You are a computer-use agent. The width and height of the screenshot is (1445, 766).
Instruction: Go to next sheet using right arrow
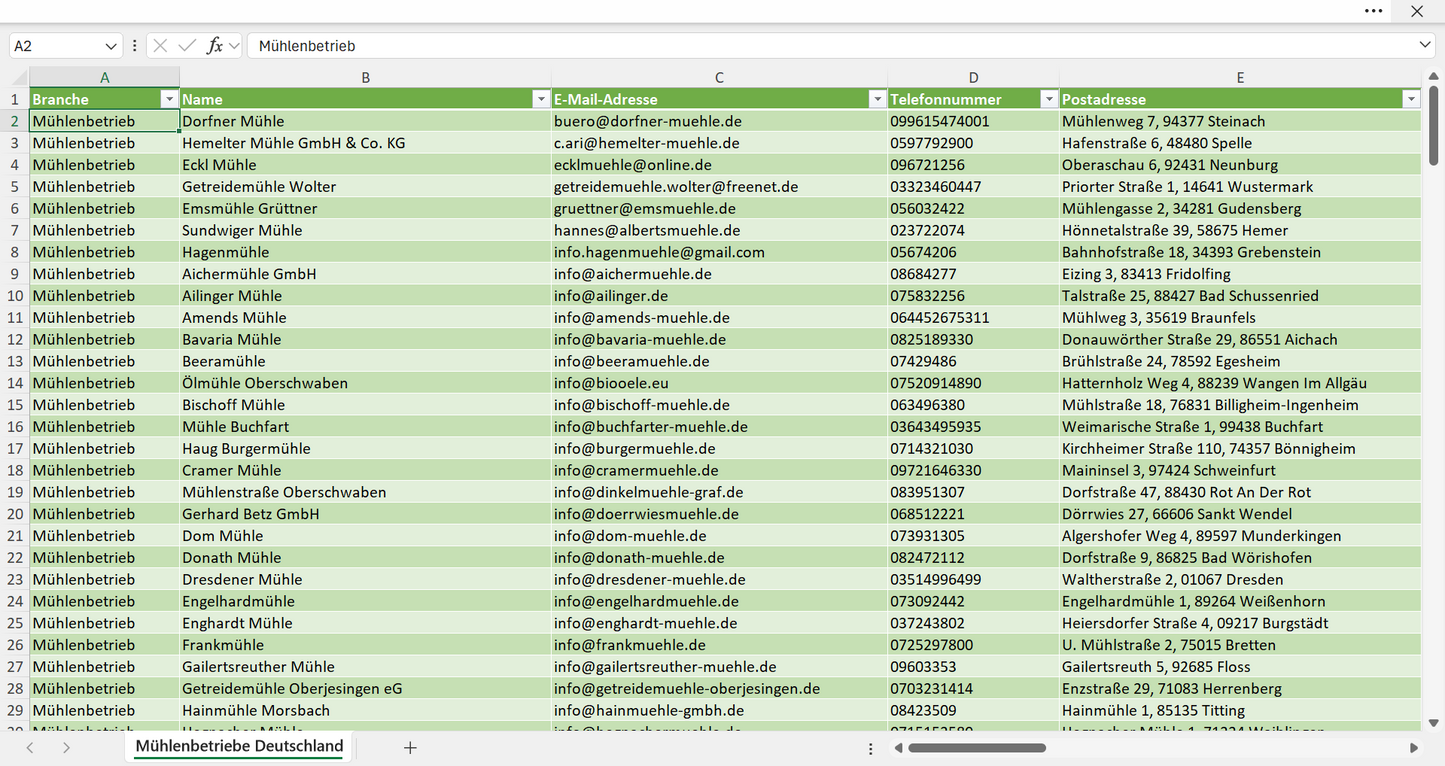pyautogui.click(x=66, y=748)
